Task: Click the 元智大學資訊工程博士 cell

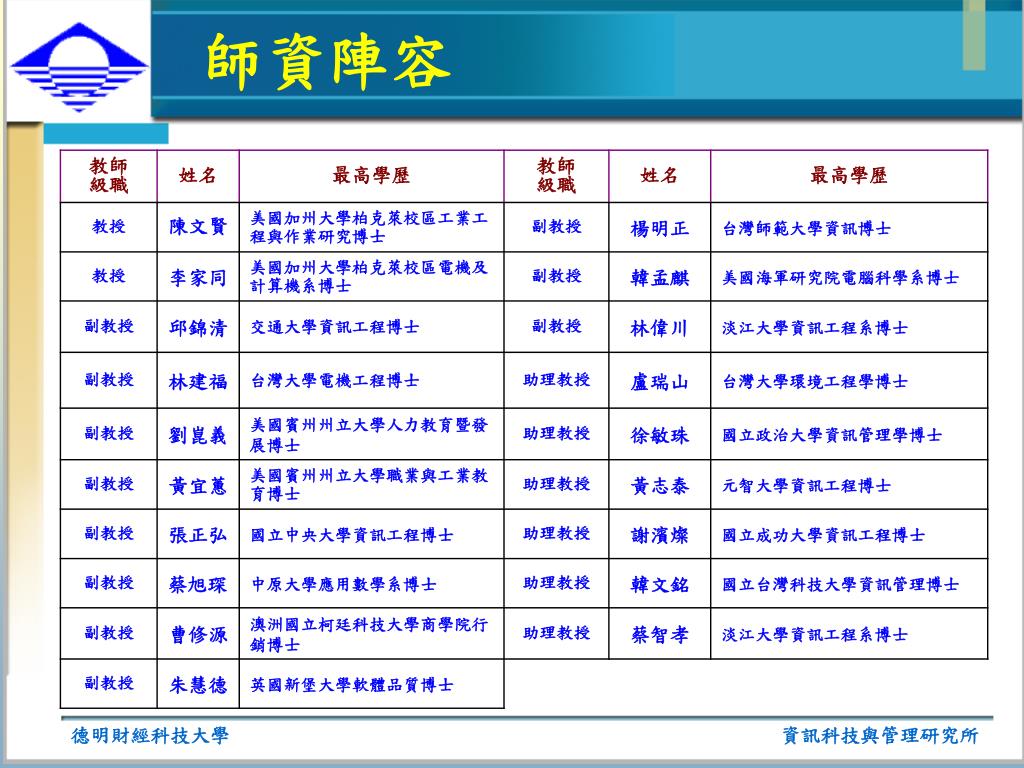Action: (x=849, y=485)
